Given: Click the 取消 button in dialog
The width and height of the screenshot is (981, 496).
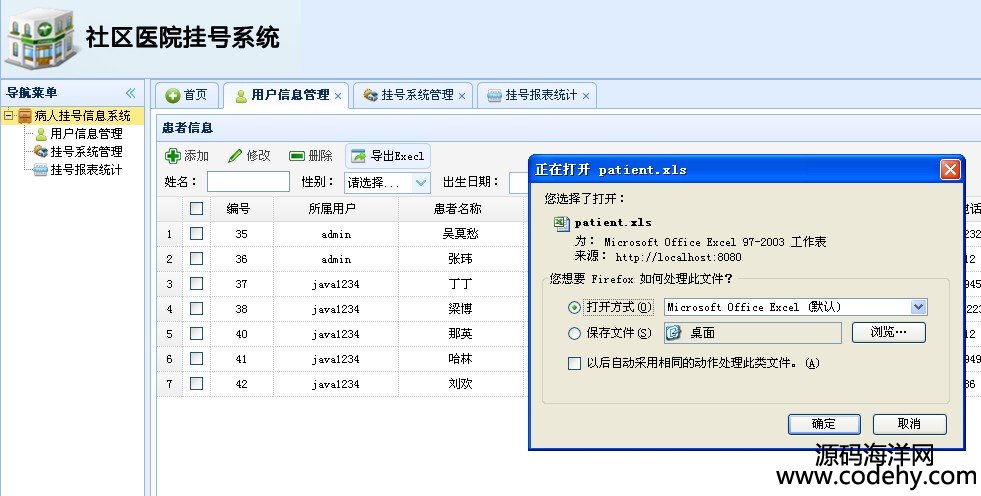Looking at the screenshot, I should [910, 424].
